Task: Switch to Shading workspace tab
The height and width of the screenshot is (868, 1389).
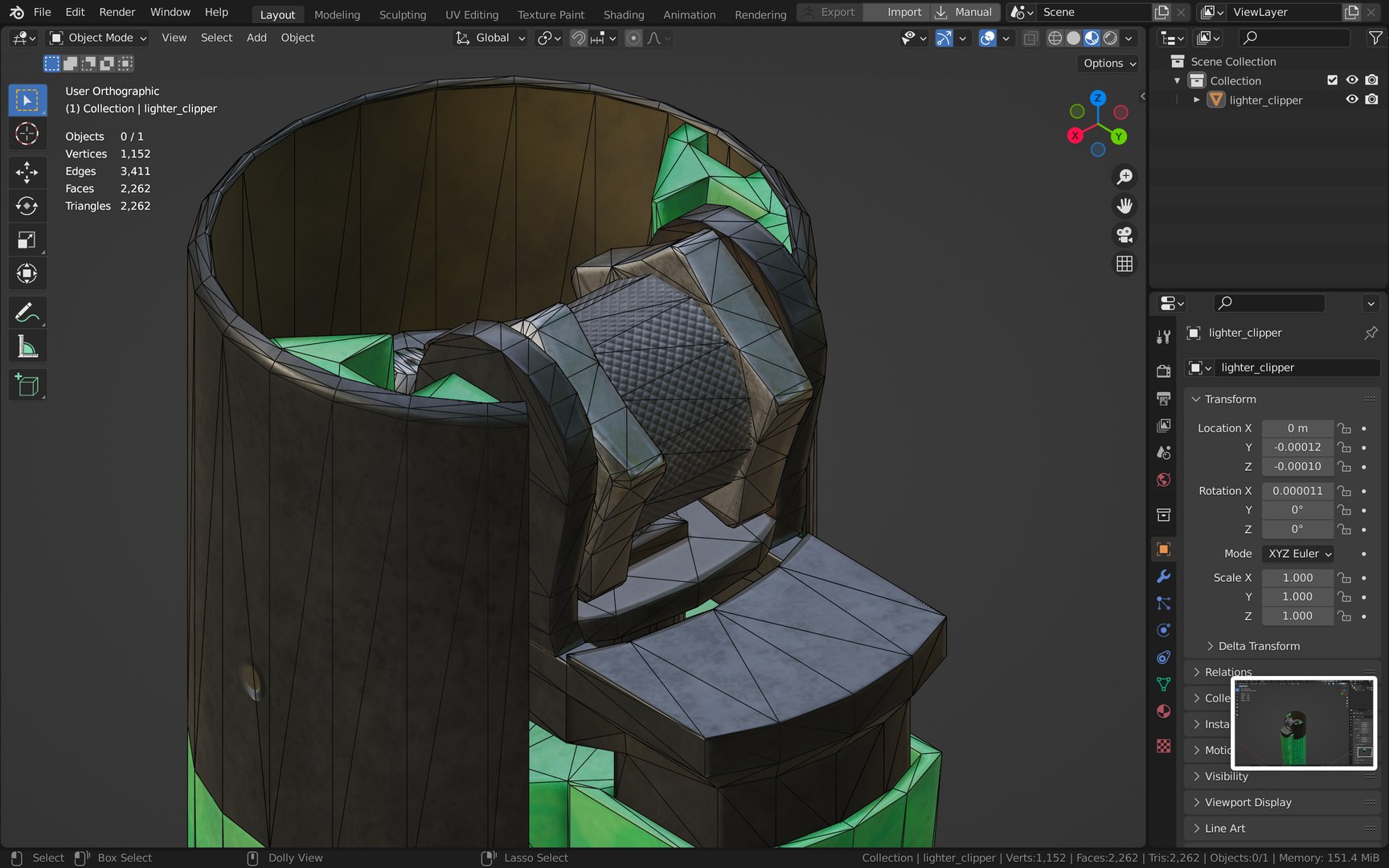Action: pyautogui.click(x=624, y=14)
